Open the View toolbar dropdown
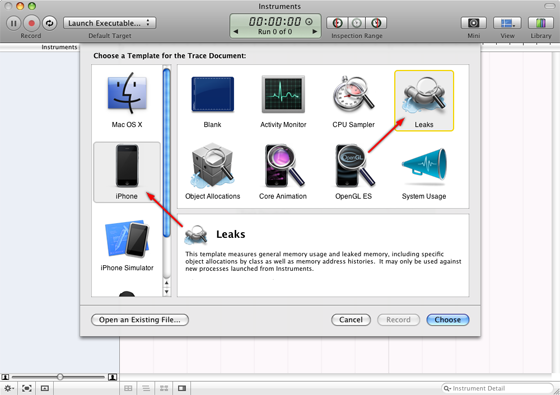Viewport: 560px width, 395px height. click(x=508, y=23)
